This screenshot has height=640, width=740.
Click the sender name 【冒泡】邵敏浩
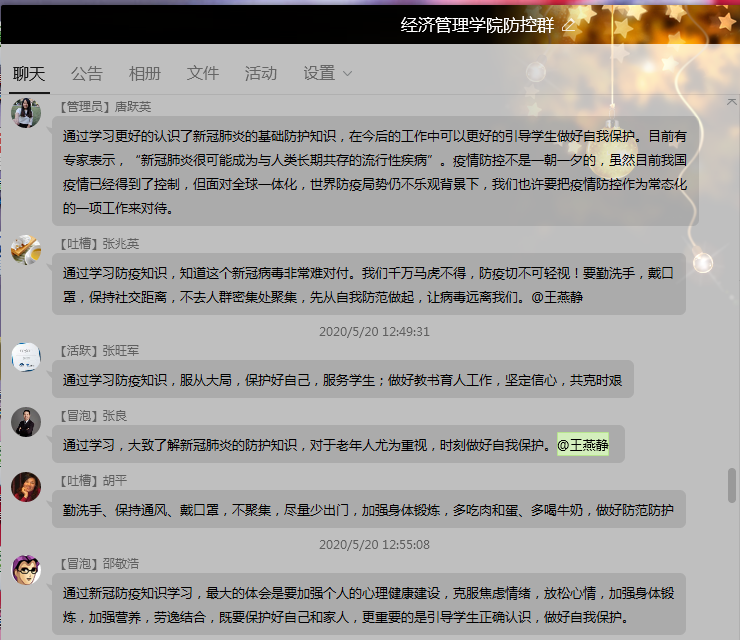coord(99,564)
